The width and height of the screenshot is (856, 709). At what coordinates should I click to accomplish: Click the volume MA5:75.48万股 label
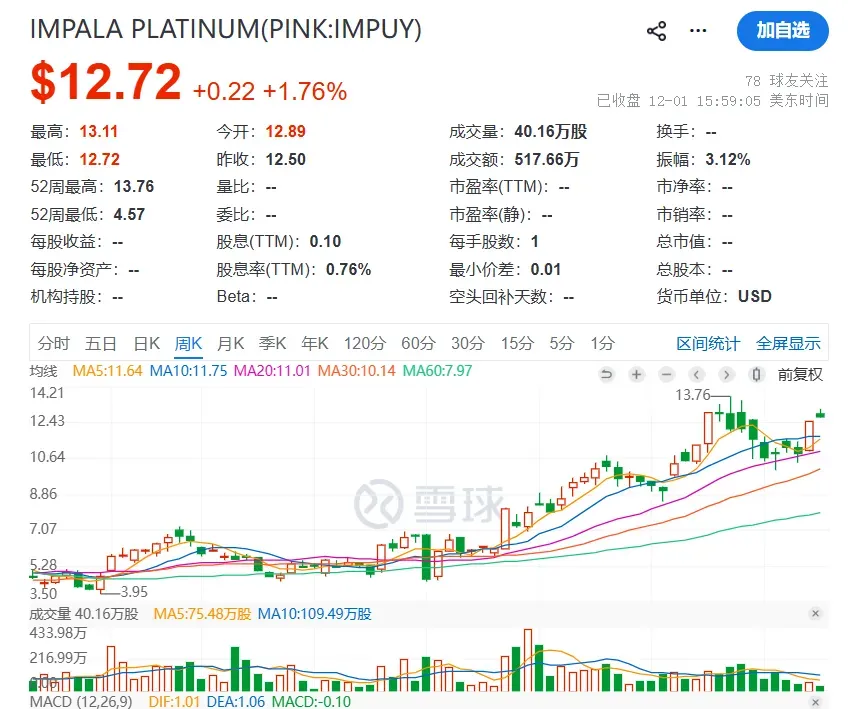pos(202,614)
